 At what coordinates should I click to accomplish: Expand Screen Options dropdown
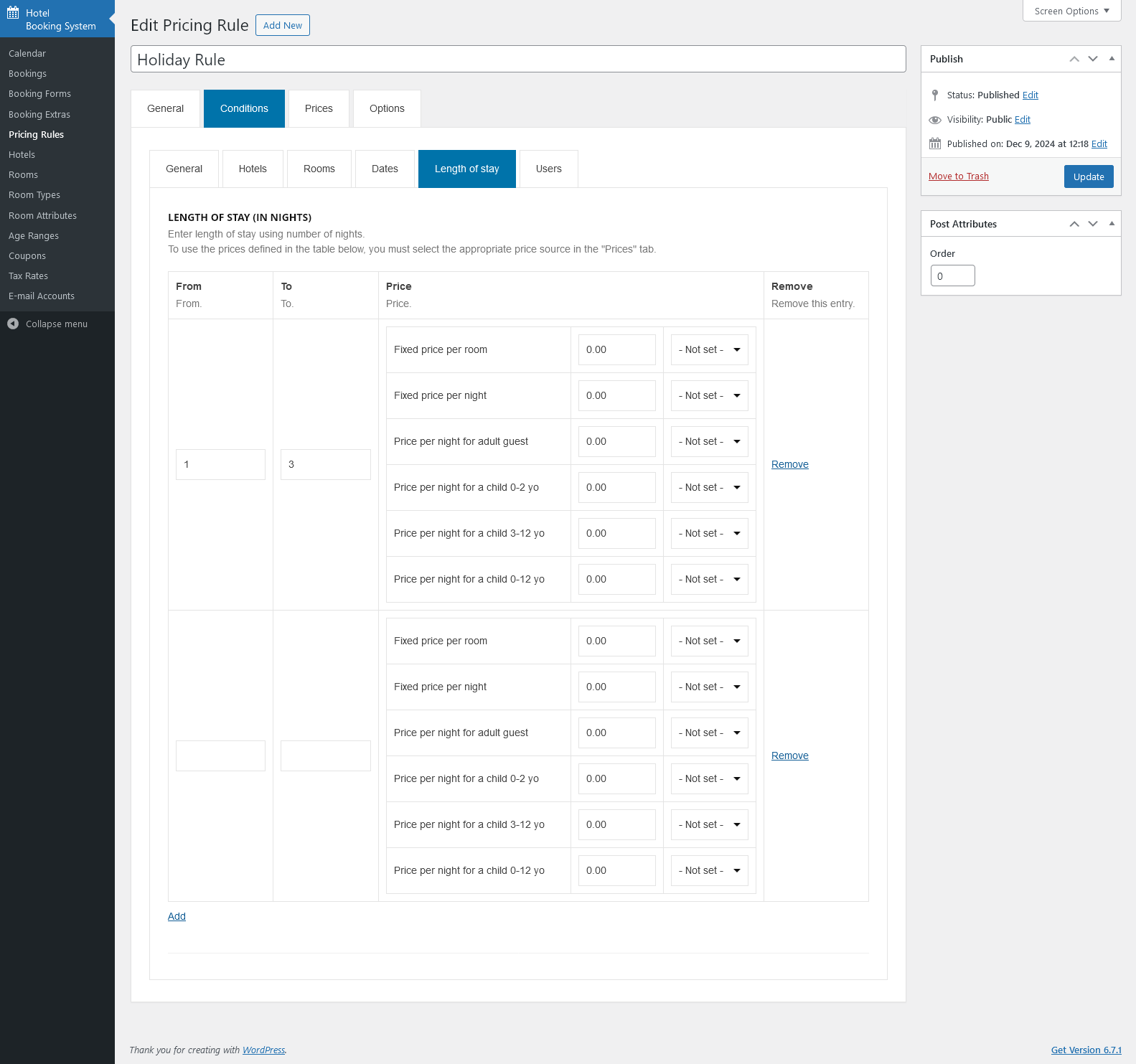[x=1071, y=11]
